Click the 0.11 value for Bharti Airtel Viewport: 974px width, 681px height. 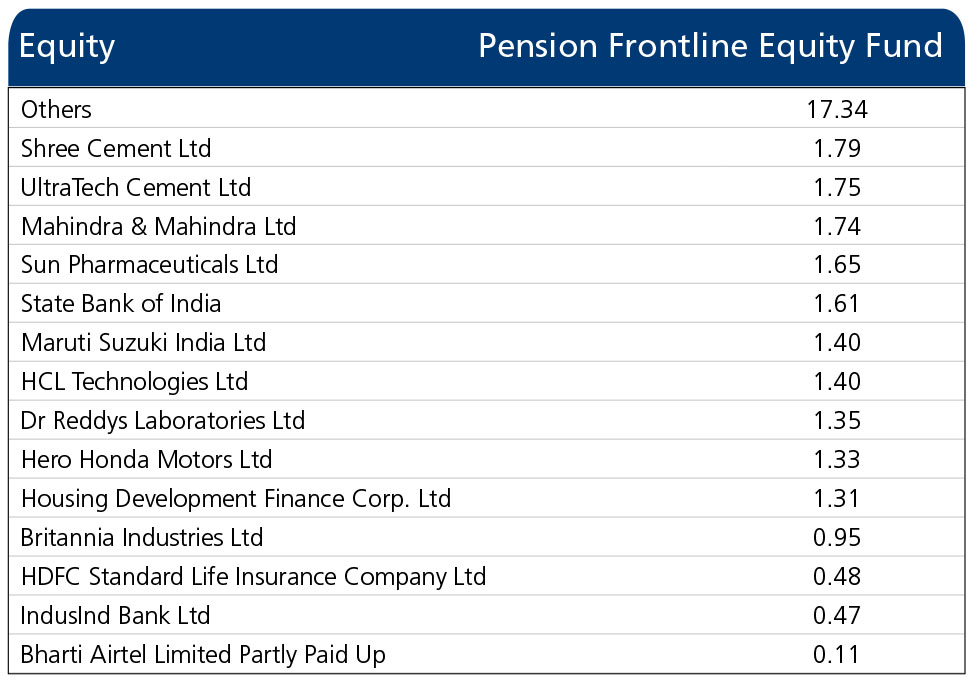tap(837, 654)
